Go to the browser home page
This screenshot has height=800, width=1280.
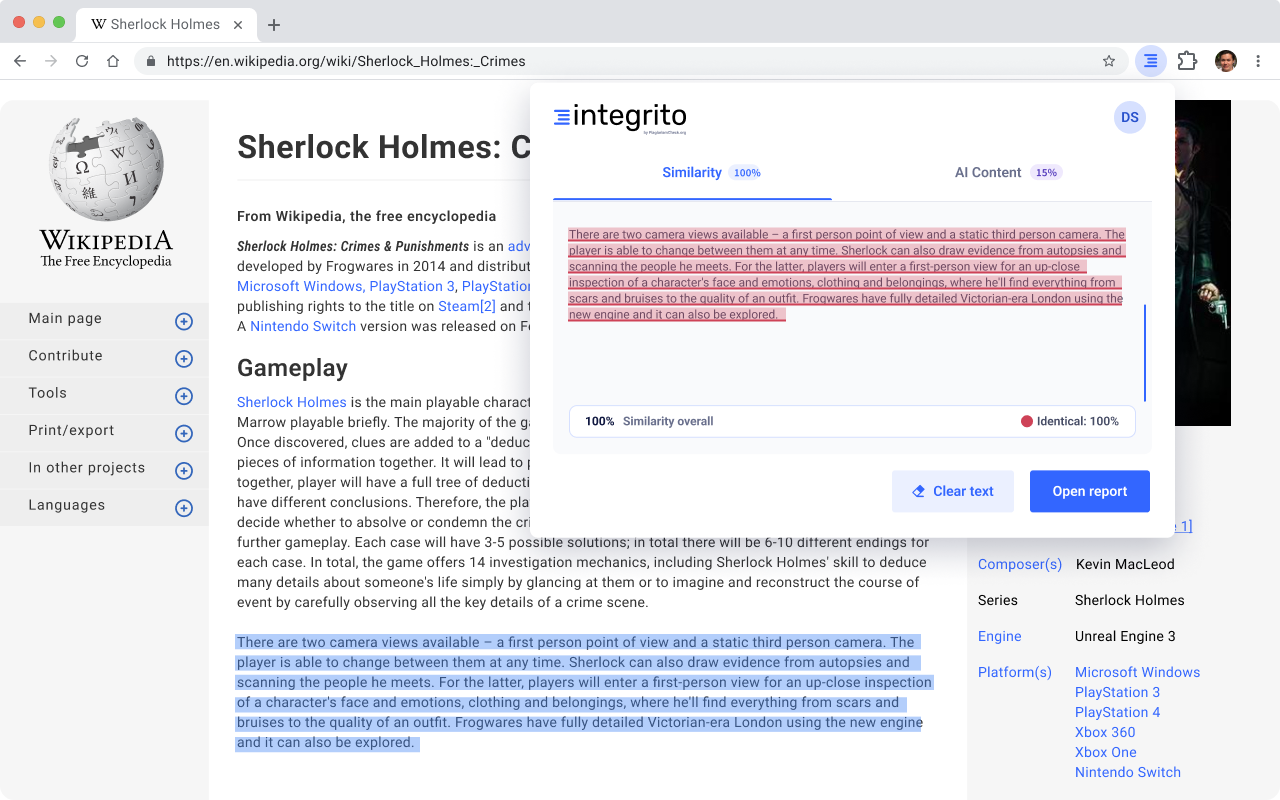(x=113, y=61)
